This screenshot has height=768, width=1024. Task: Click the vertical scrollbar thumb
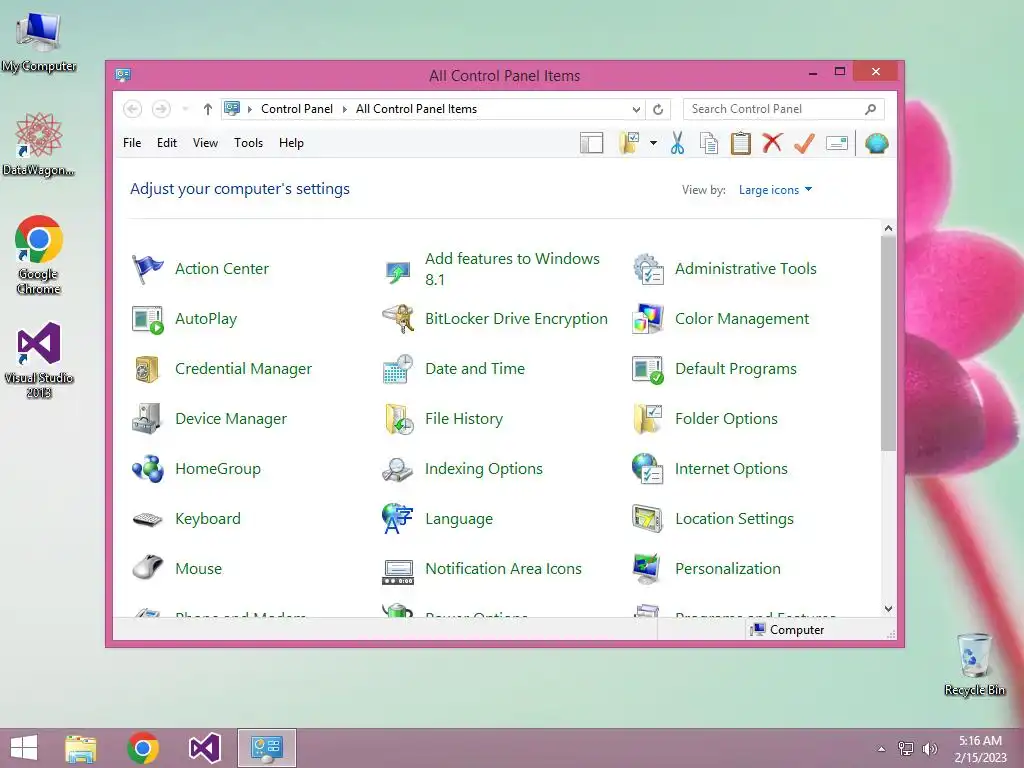[x=888, y=344]
